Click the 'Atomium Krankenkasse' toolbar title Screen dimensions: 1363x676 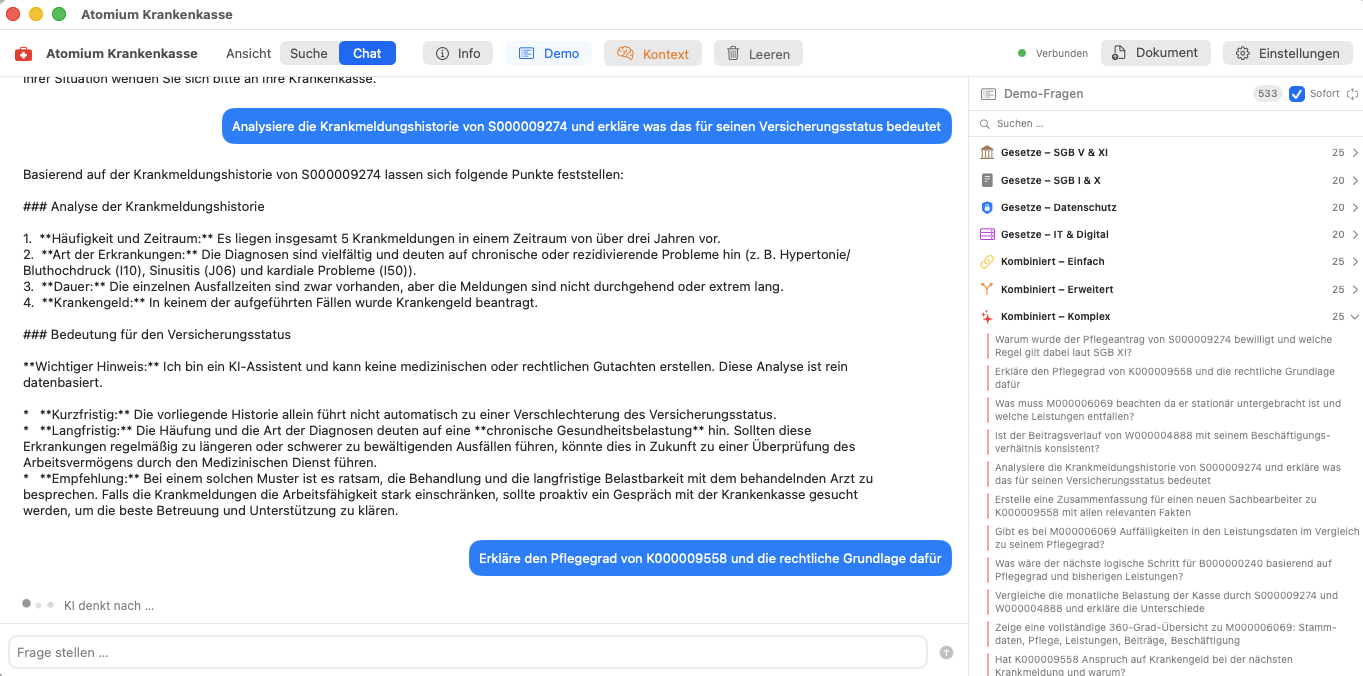pyautogui.click(x=122, y=54)
